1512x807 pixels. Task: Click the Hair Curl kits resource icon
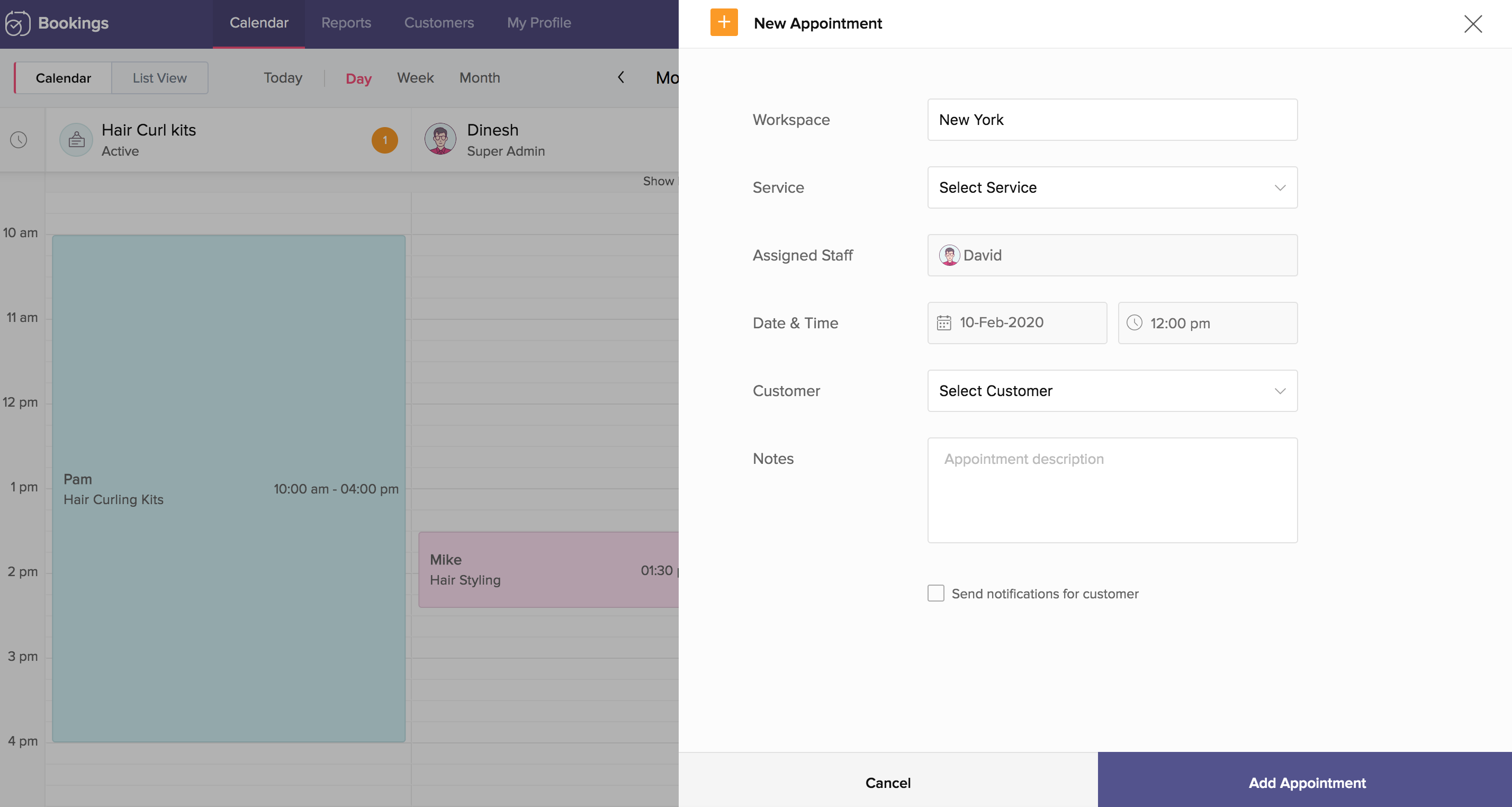(x=76, y=140)
